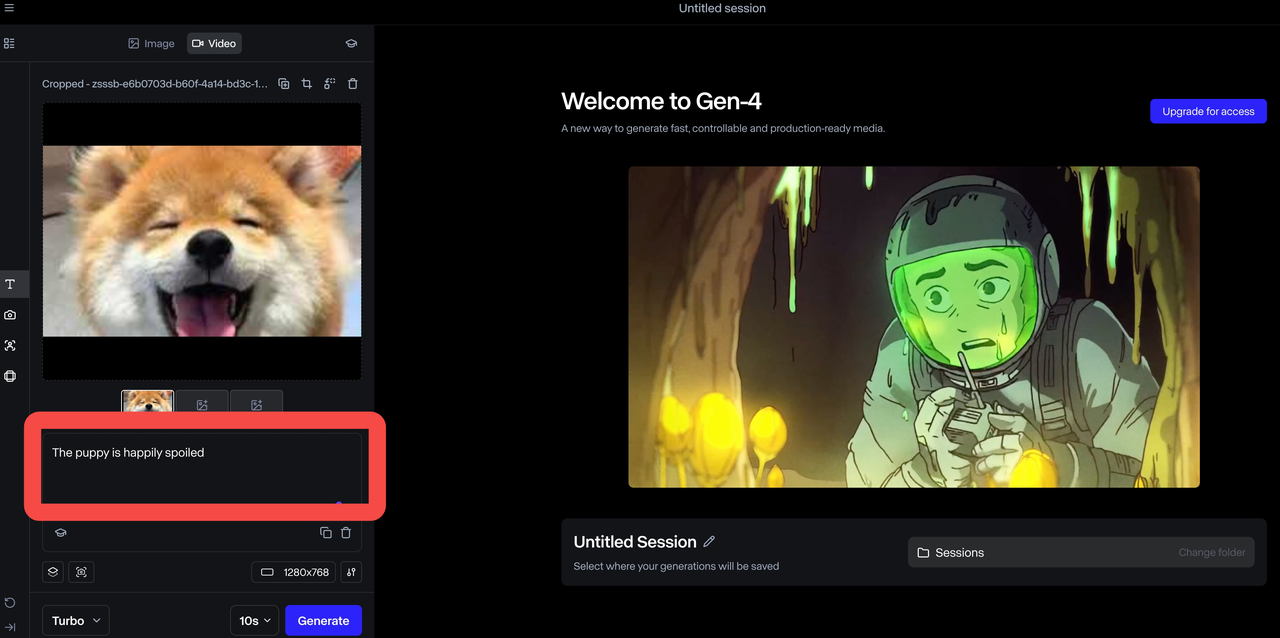Crop the uploaded image using the crop icon
The height and width of the screenshot is (638, 1280).
click(x=307, y=84)
